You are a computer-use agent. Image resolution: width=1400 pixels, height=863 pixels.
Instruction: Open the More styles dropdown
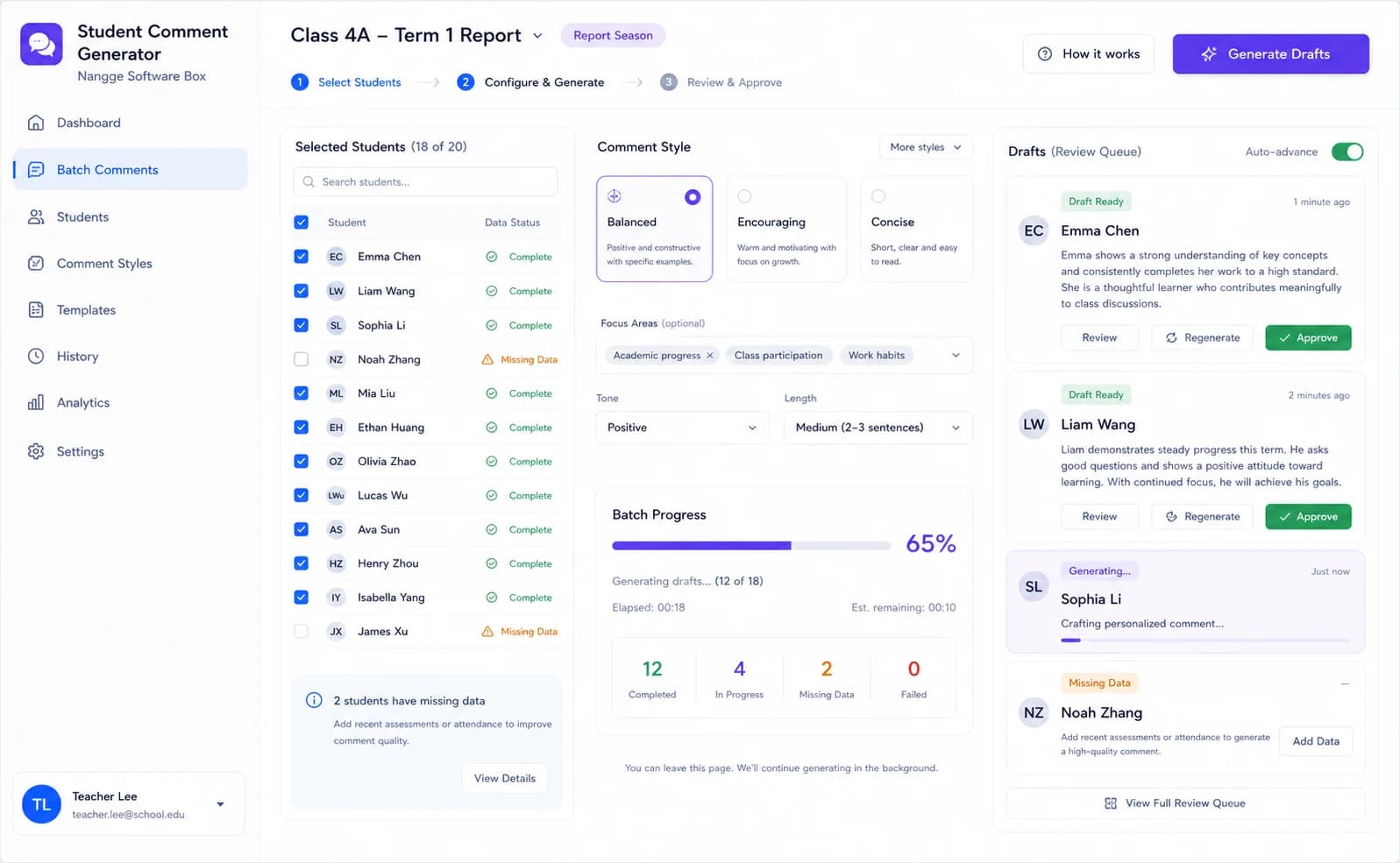[x=926, y=147]
